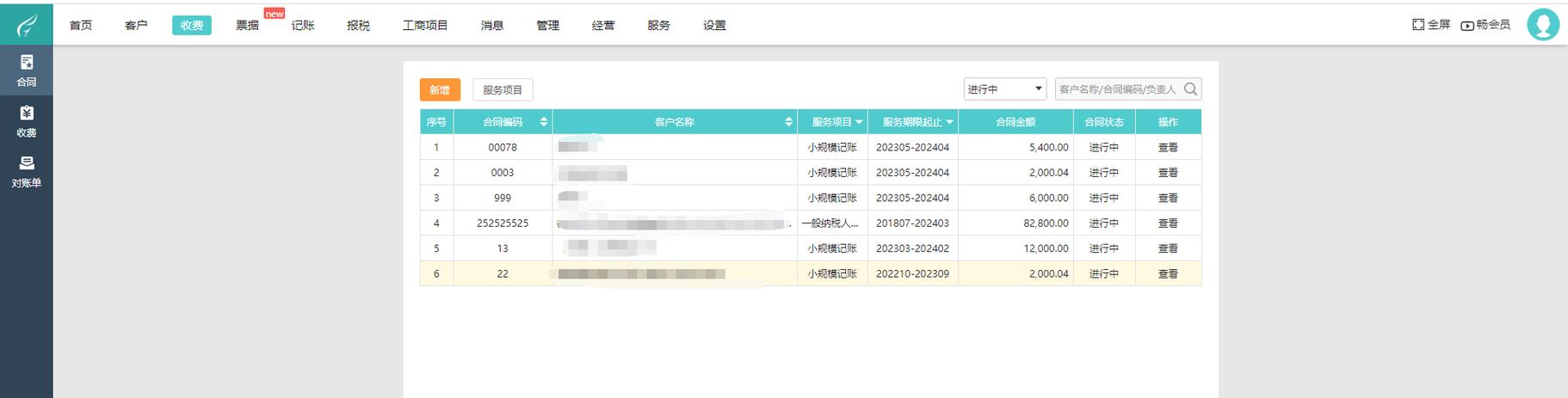Viewport: 1568px width, 398px height.
Task: Click the 序号 column header
Action: (436, 122)
